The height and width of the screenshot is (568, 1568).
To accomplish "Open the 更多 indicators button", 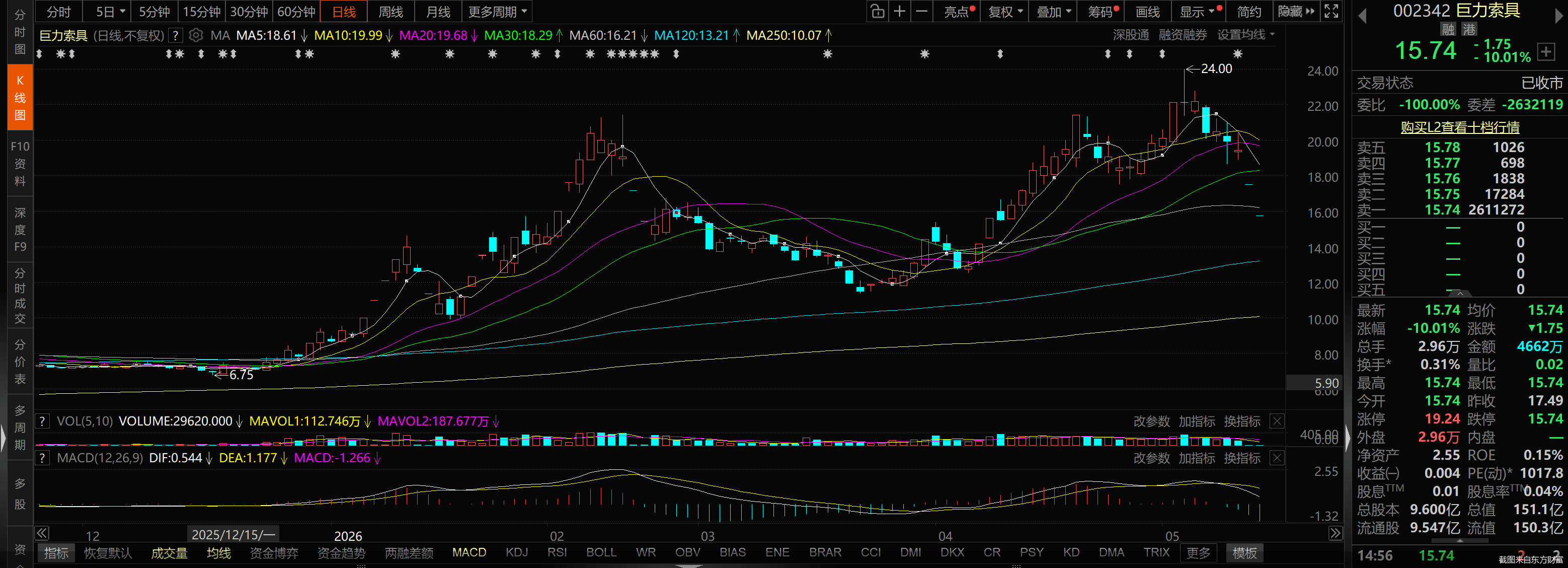I will (x=1198, y=553).
